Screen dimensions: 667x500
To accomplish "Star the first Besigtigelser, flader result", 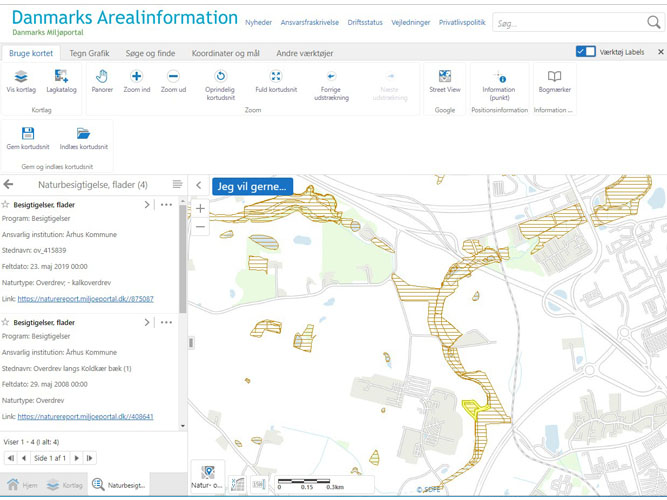I will [6, 204].
